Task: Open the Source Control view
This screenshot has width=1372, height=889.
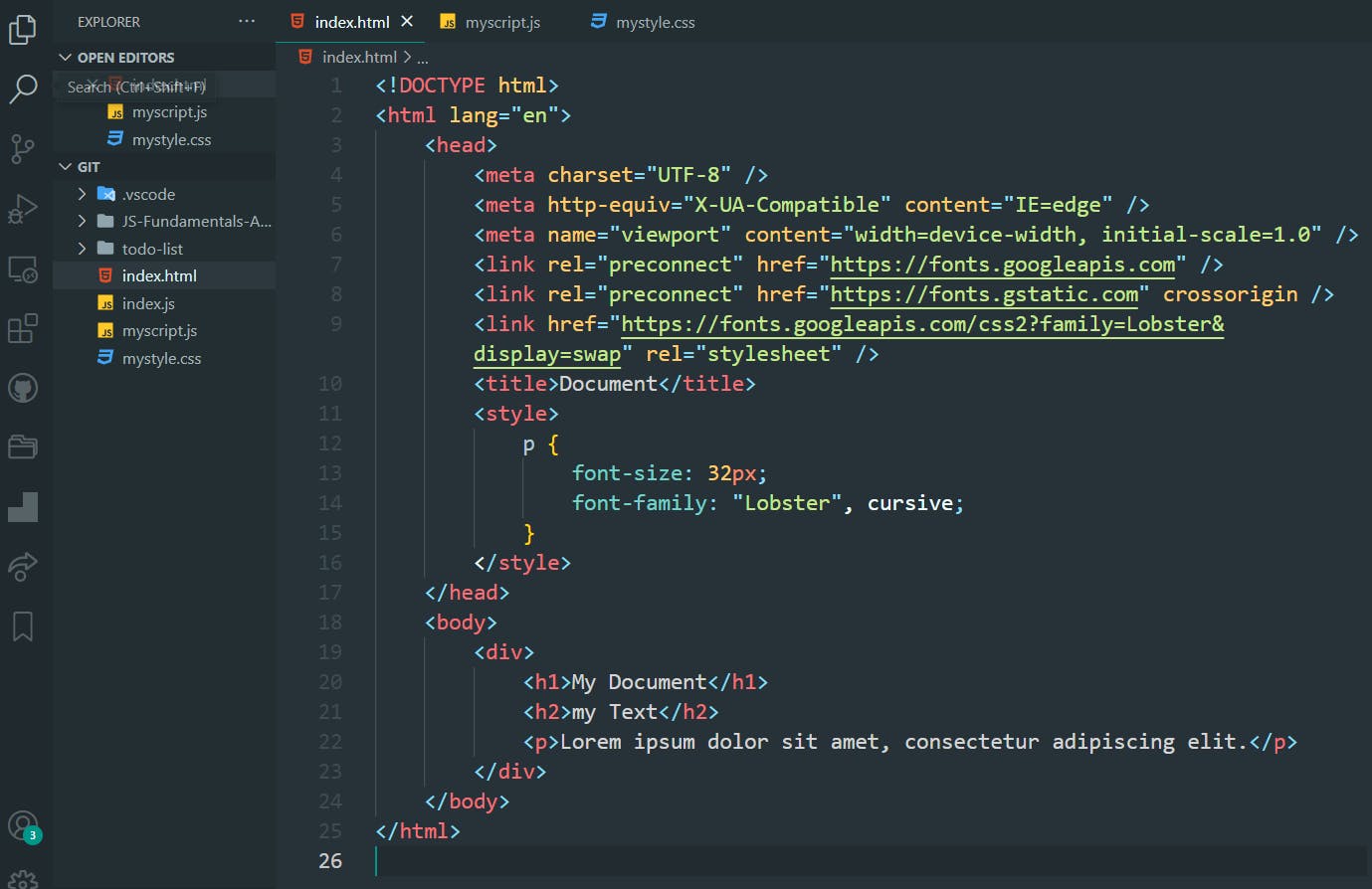Action: click(x=23, y=149)
